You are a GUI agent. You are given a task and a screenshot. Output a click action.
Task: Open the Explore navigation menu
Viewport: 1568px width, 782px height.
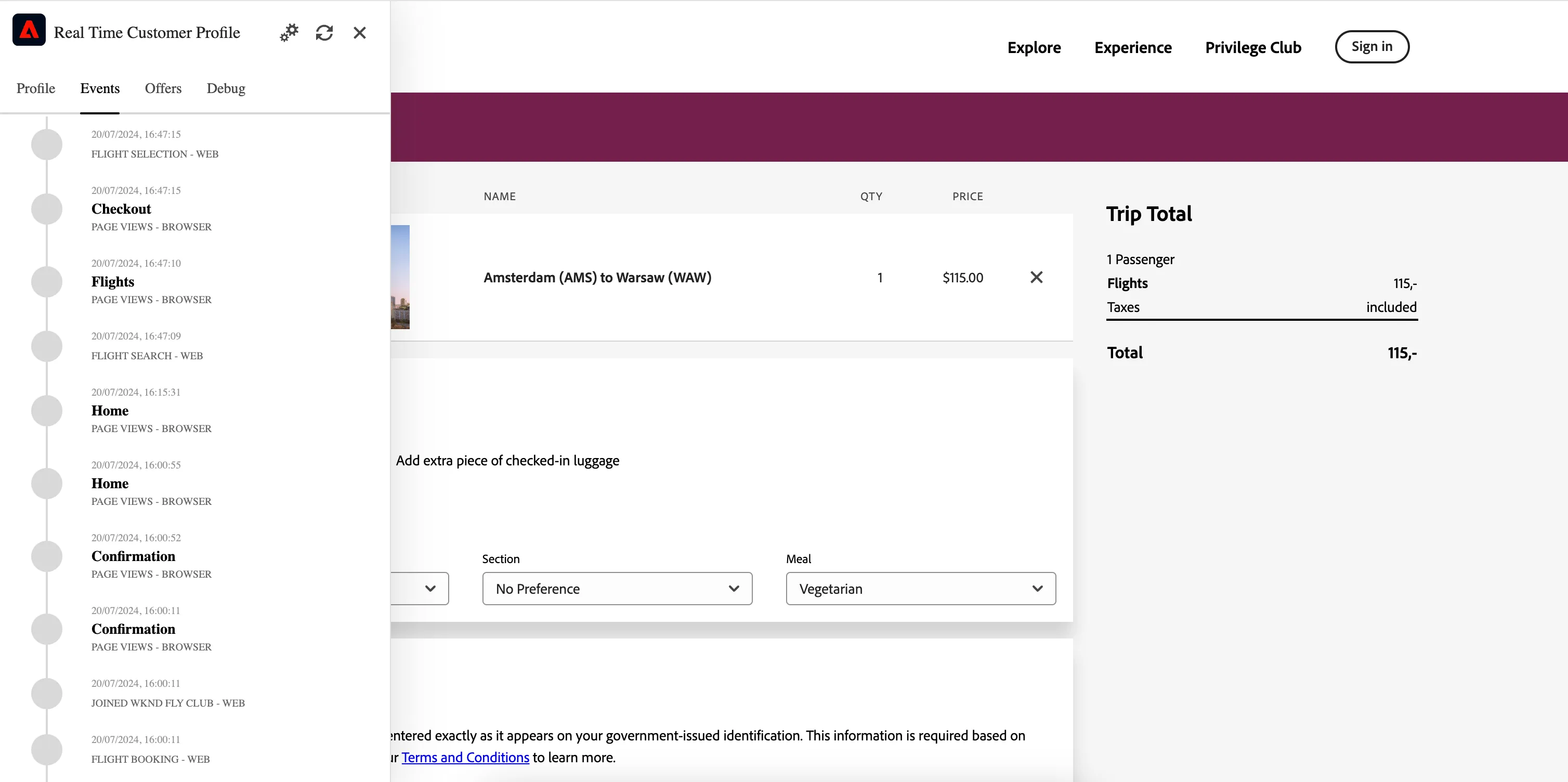[1034, 47]
